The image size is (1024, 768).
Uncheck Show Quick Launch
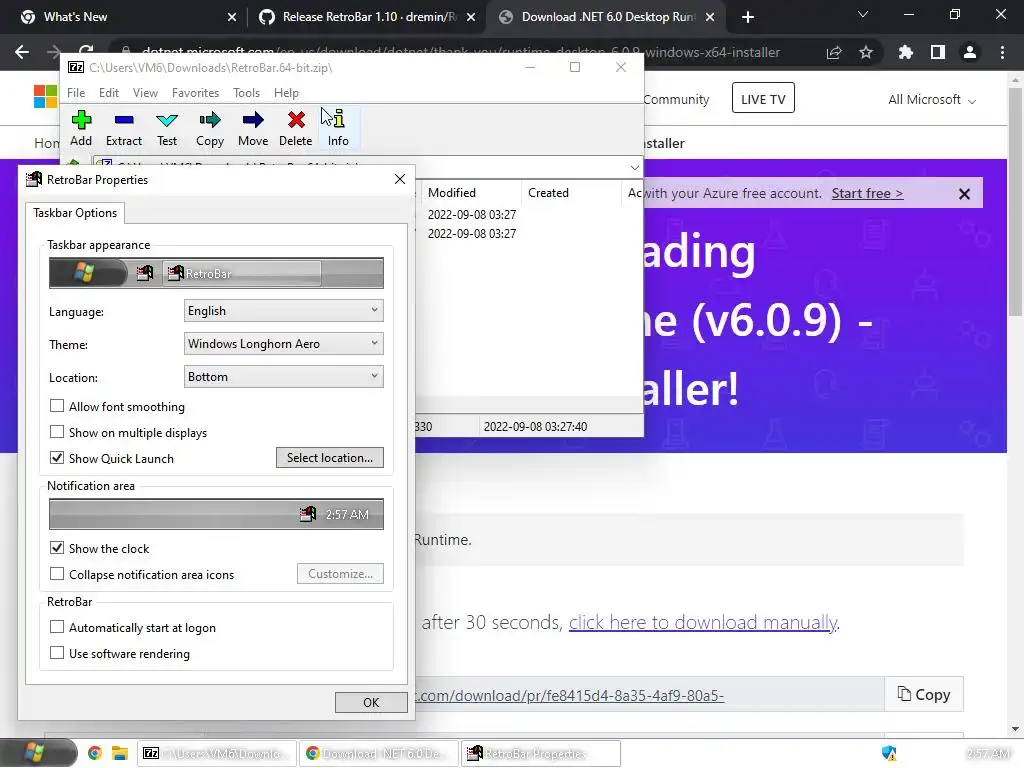(x=57, y=458)
